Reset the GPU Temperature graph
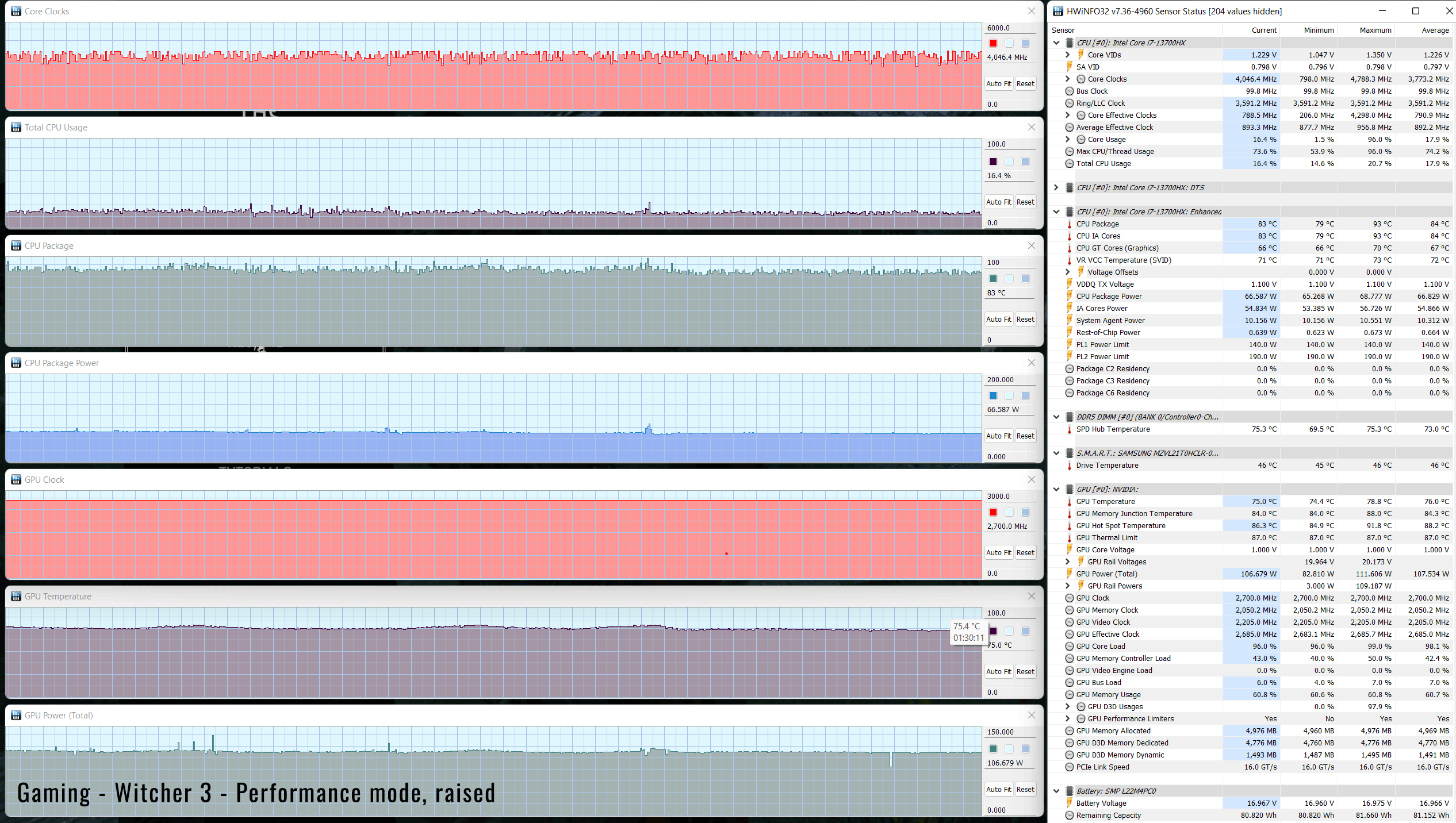The image size is (1456, 823). [x=1025, y=672]
